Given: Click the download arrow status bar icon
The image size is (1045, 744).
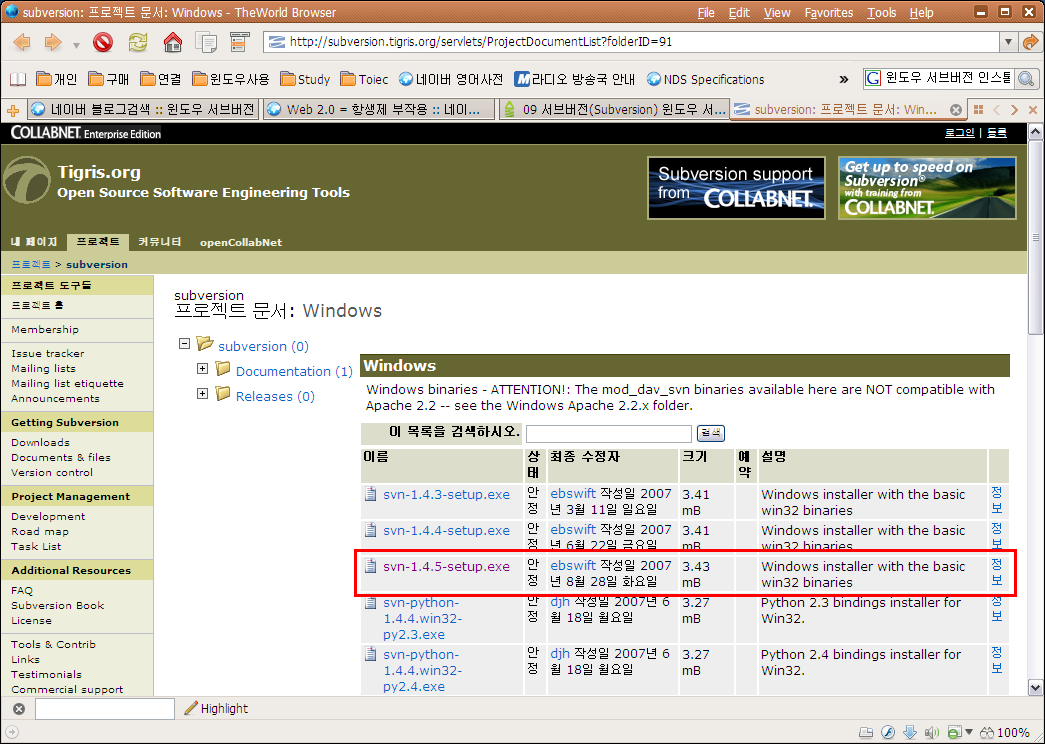Looking at the screenshot, I should coord(910,733).
